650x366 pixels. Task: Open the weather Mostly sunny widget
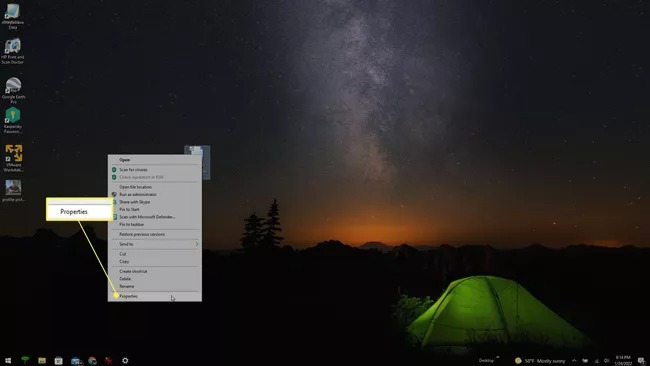point(540,361)
